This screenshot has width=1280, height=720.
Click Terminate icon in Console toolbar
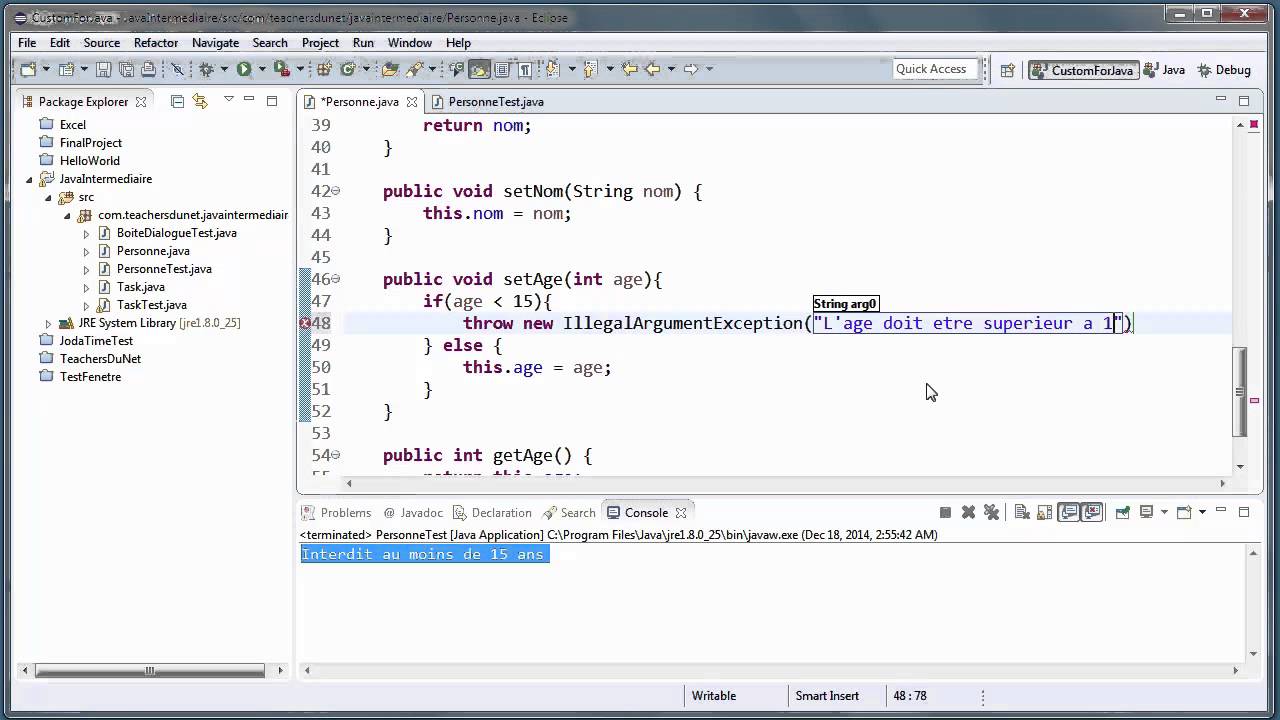pyautogui.click(x=945, y=512)
